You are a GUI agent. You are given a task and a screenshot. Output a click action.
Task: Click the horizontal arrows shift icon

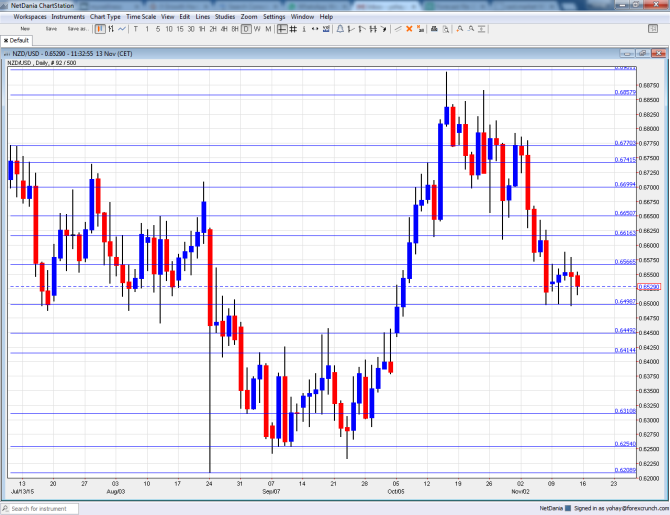315,29
